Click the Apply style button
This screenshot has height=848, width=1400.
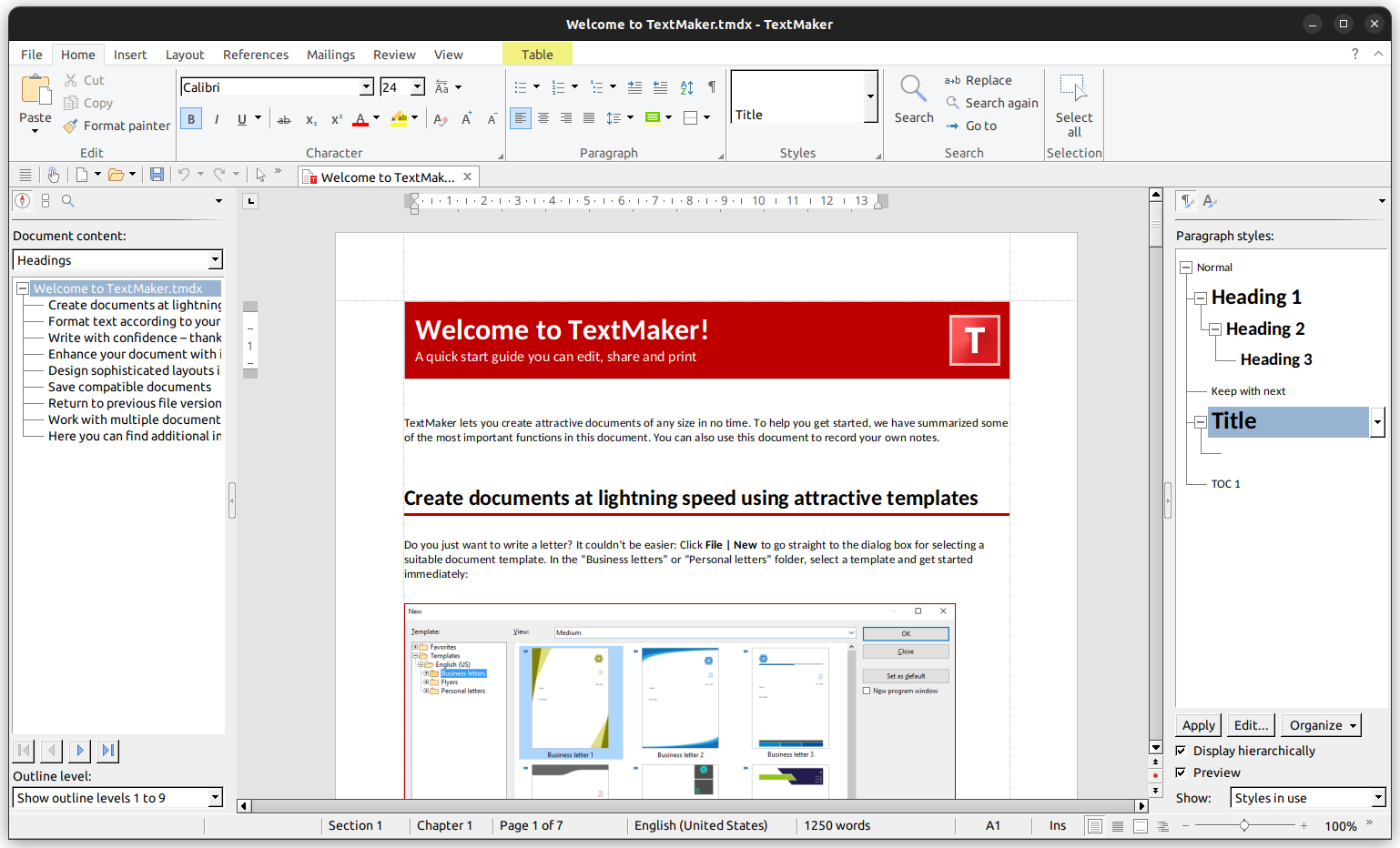1199,725
